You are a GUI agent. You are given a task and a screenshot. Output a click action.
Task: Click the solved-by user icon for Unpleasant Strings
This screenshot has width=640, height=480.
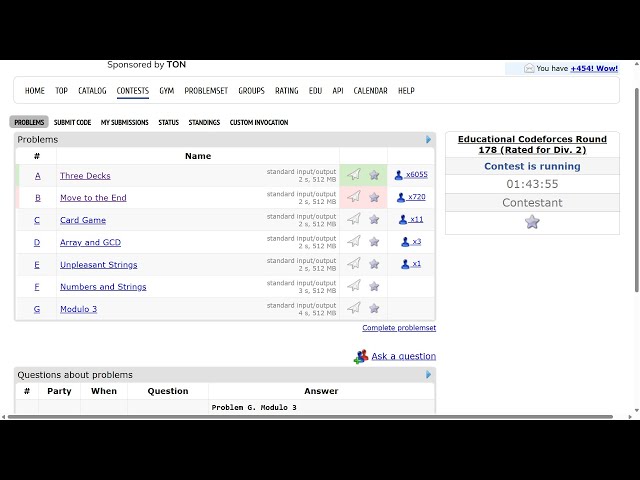[405, 264]
